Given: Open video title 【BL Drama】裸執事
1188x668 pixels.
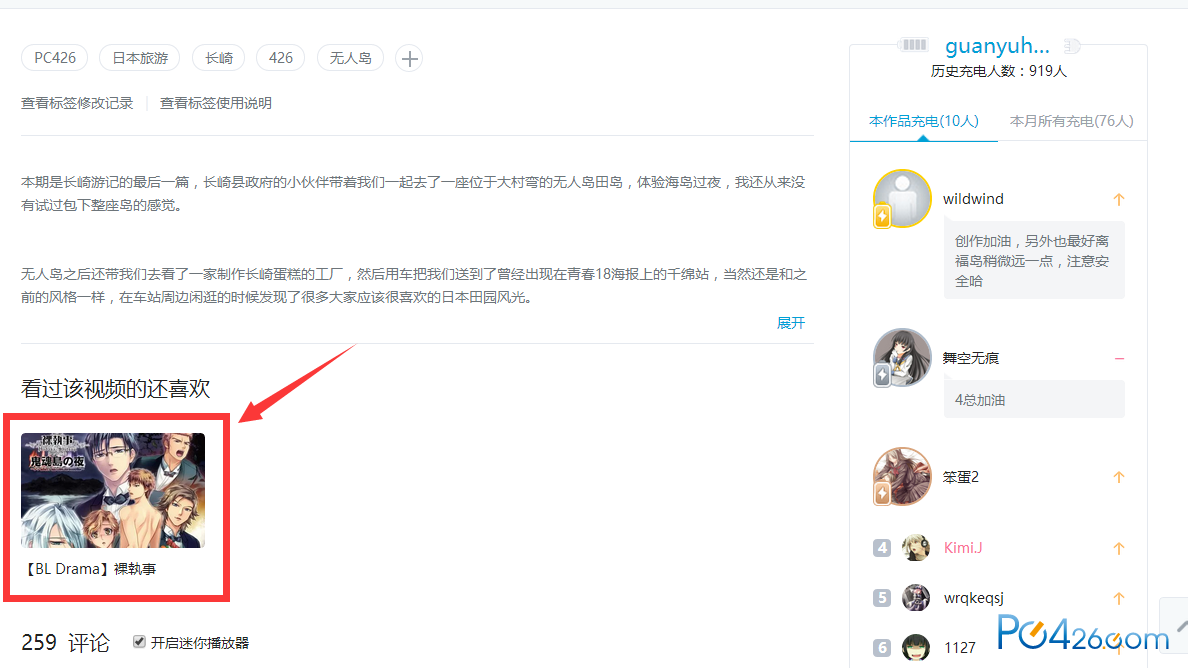Looking at the screenshot, I should coord(89,569).
